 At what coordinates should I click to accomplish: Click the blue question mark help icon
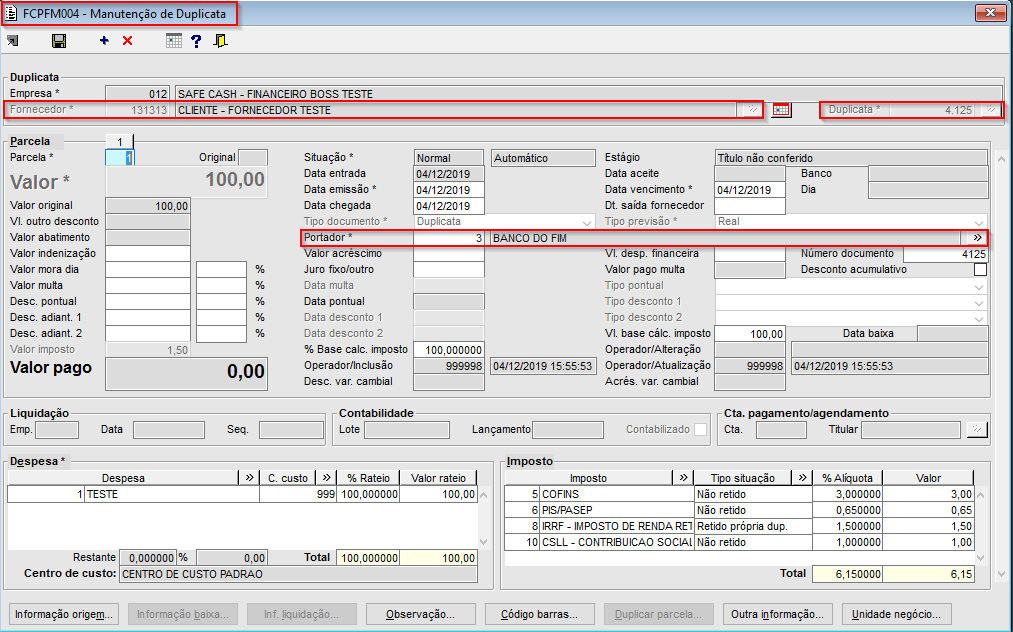coord(196,41)
